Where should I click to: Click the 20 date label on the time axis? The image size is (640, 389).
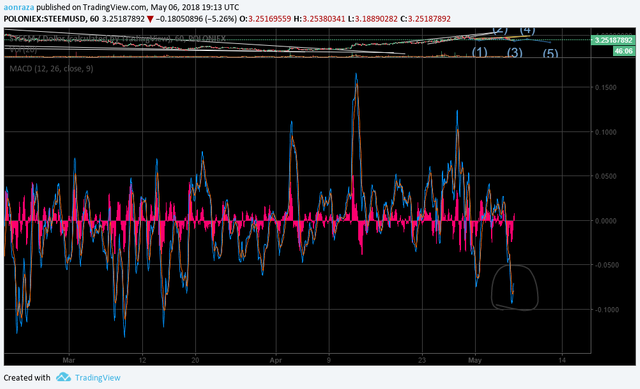coord(195,360)
